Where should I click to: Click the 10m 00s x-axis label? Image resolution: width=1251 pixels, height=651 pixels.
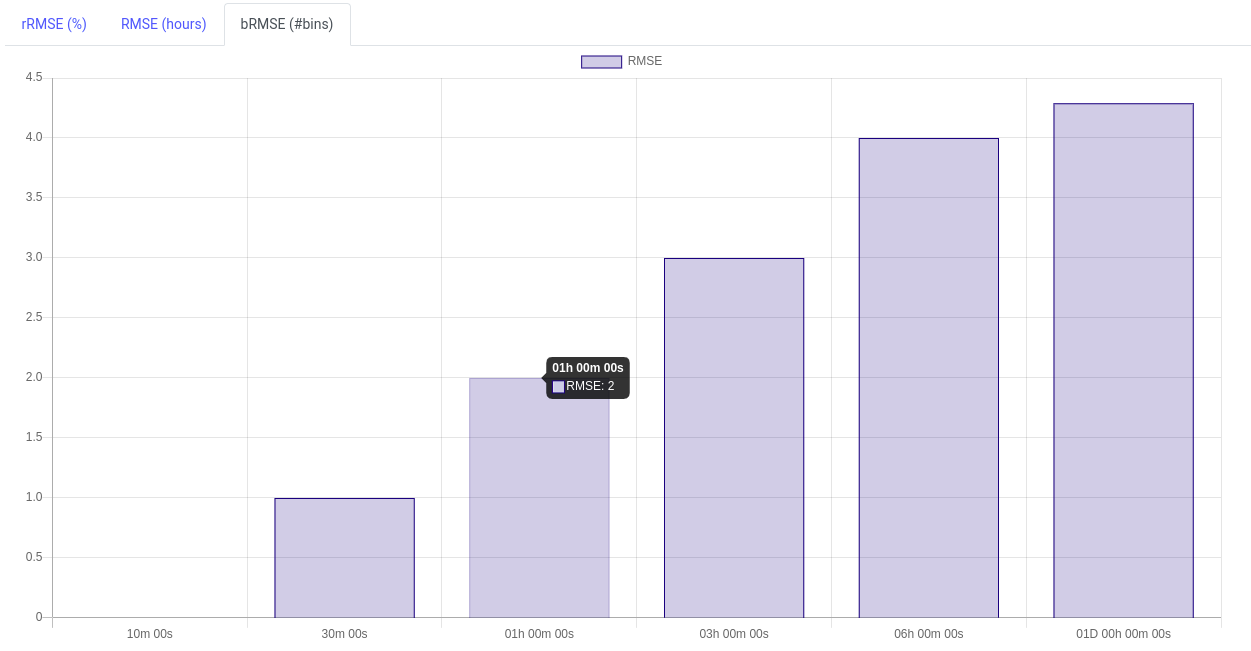click(x=150, y=634)
